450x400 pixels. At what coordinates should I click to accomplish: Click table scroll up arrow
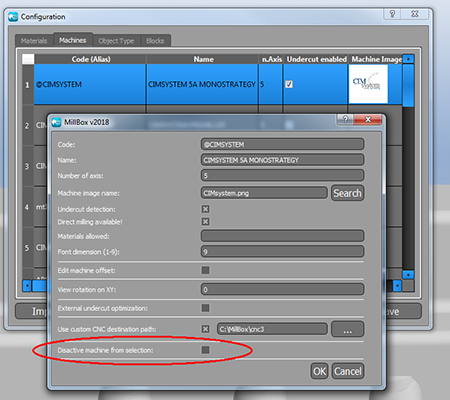408,59
